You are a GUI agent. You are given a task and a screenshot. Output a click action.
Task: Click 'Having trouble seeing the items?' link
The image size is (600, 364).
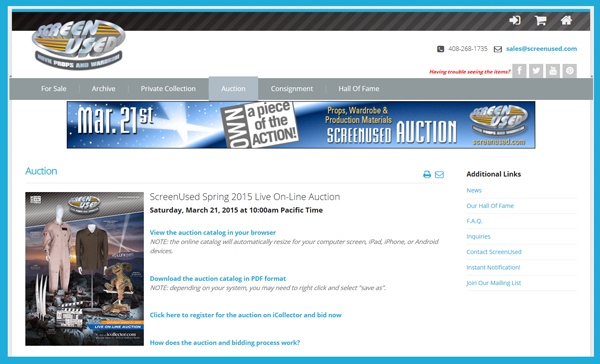470,72
